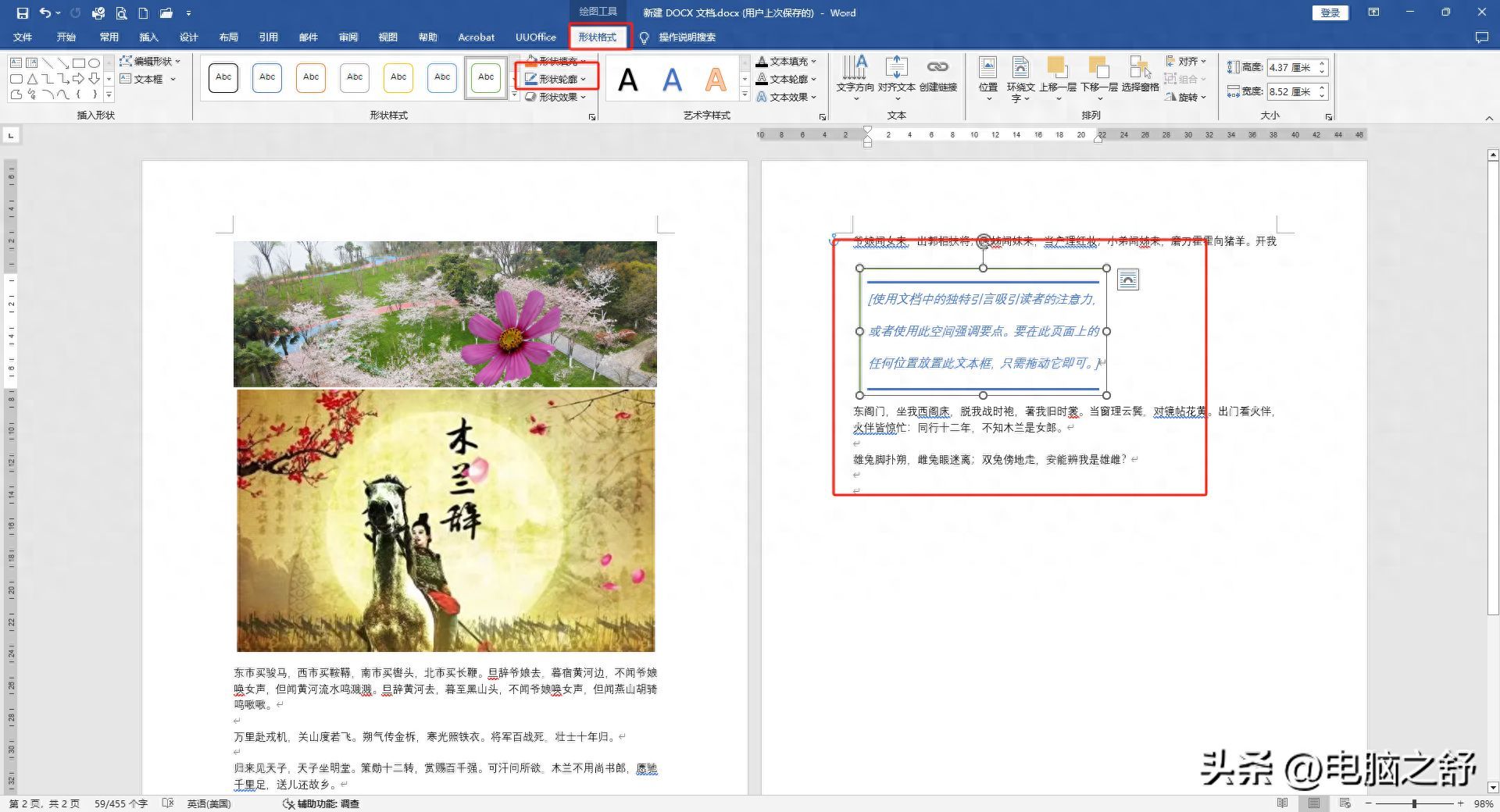Open Shape Styles dialog launcher
Image resolution: width=1500 pixels, height=812 pixels.
pos(592,117)
